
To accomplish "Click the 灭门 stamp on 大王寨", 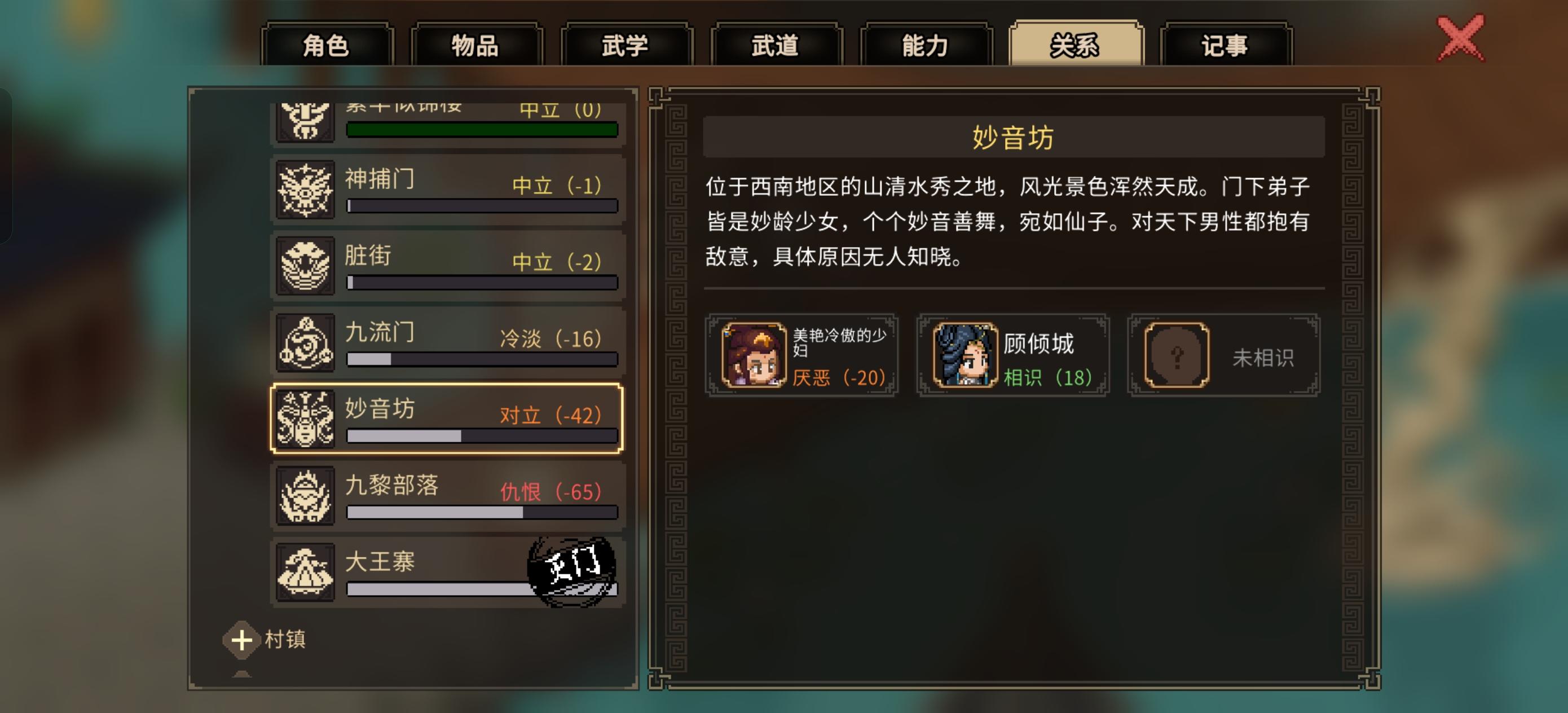I will [572, 570].
